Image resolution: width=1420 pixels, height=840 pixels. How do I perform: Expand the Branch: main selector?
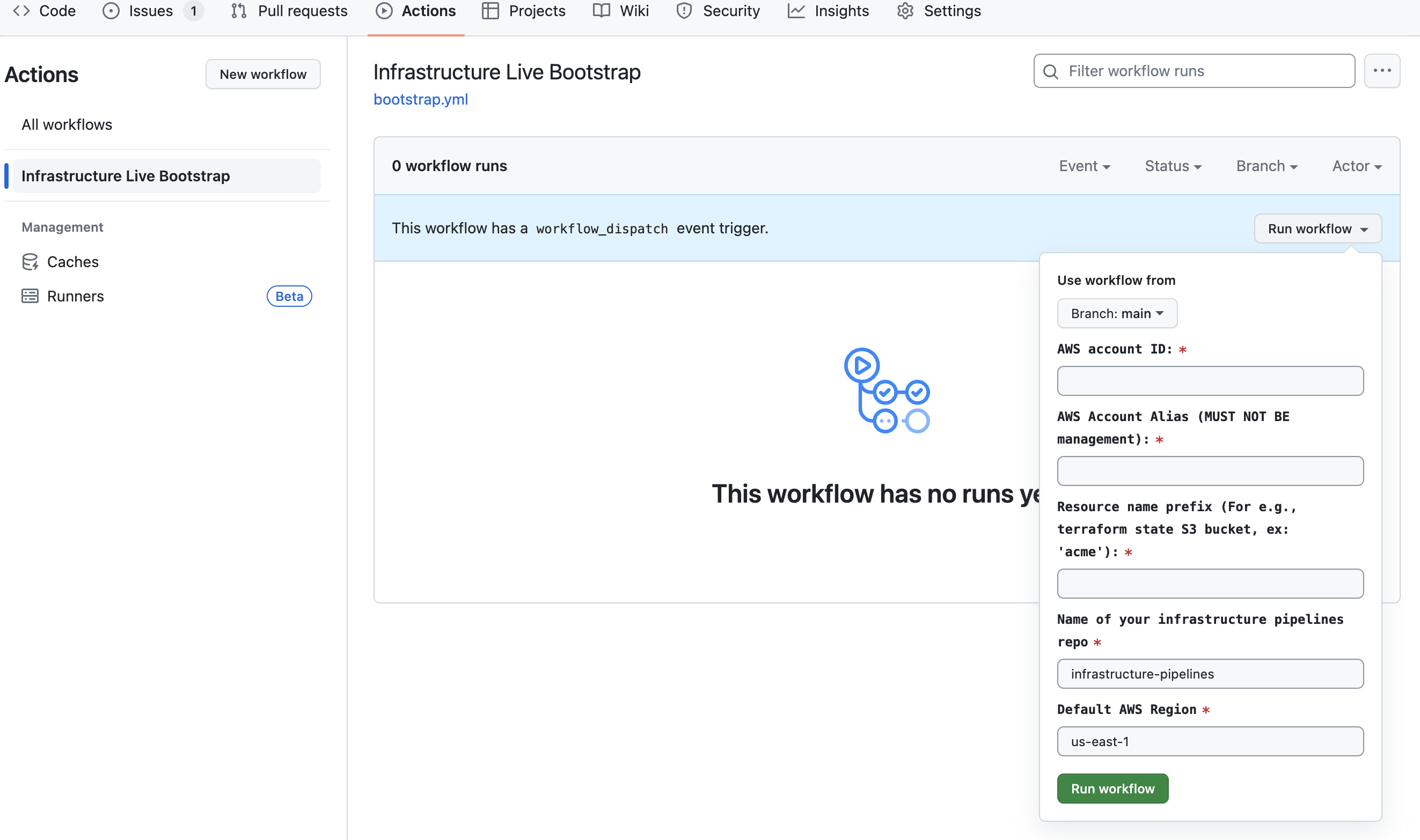click(1117, 313)
